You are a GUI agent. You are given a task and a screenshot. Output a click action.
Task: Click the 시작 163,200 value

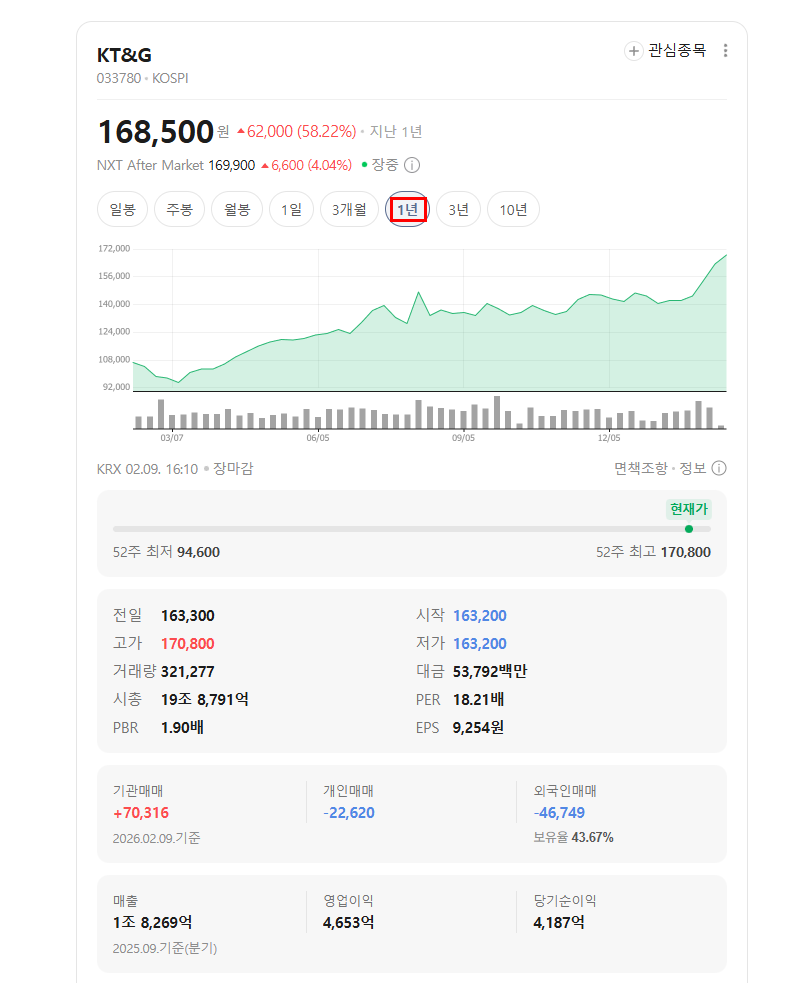[480, 616]
